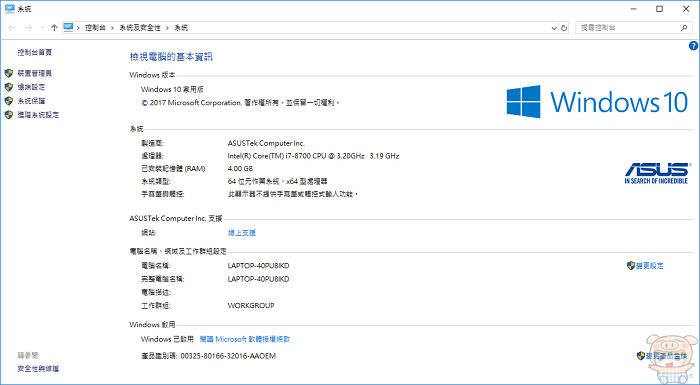Click shield icon beside 裝置管理員
The width and height of the screenshot is (700, 385).
[8, 73]
